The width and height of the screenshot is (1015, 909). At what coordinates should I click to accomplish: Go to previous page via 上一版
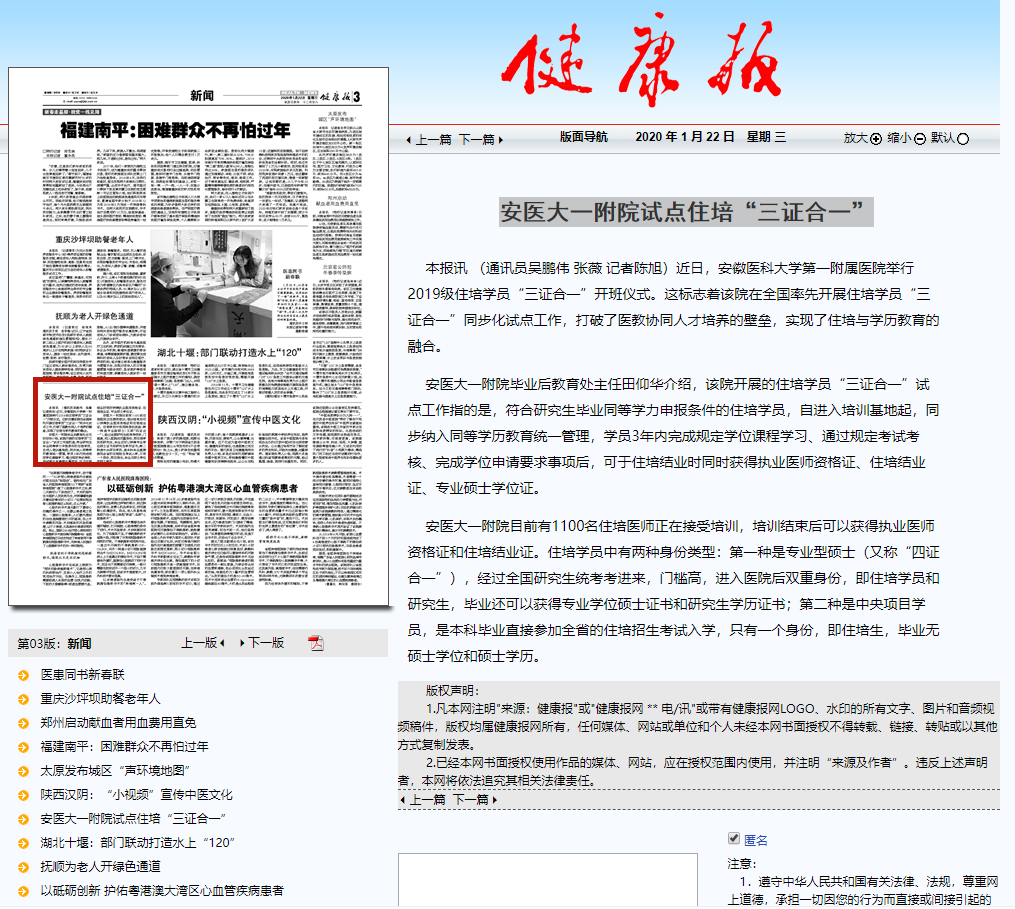(203, 643)
